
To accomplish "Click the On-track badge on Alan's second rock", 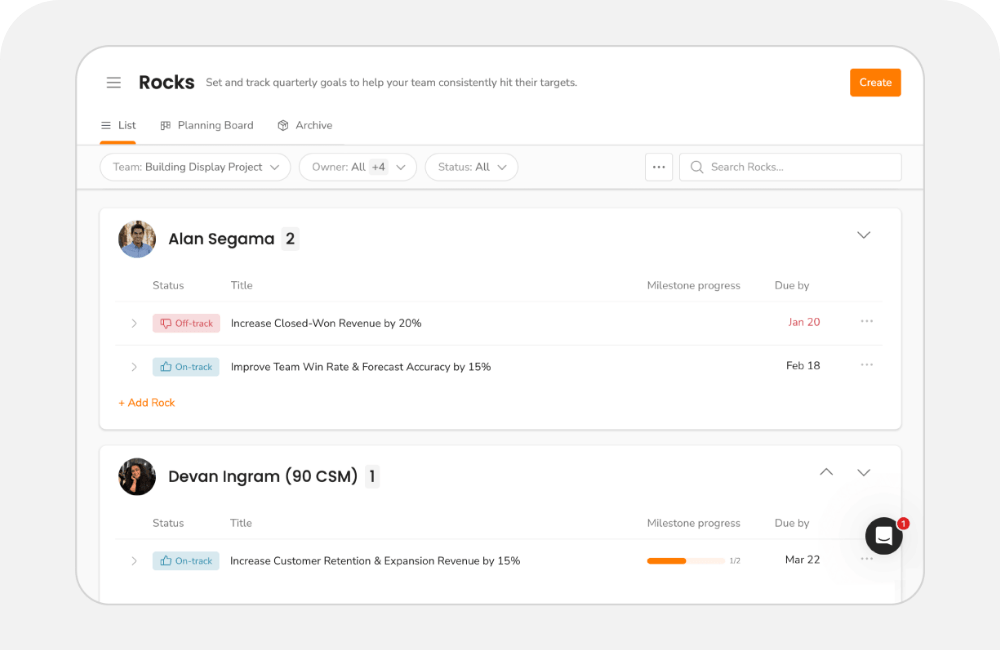I will click(185, 366).
